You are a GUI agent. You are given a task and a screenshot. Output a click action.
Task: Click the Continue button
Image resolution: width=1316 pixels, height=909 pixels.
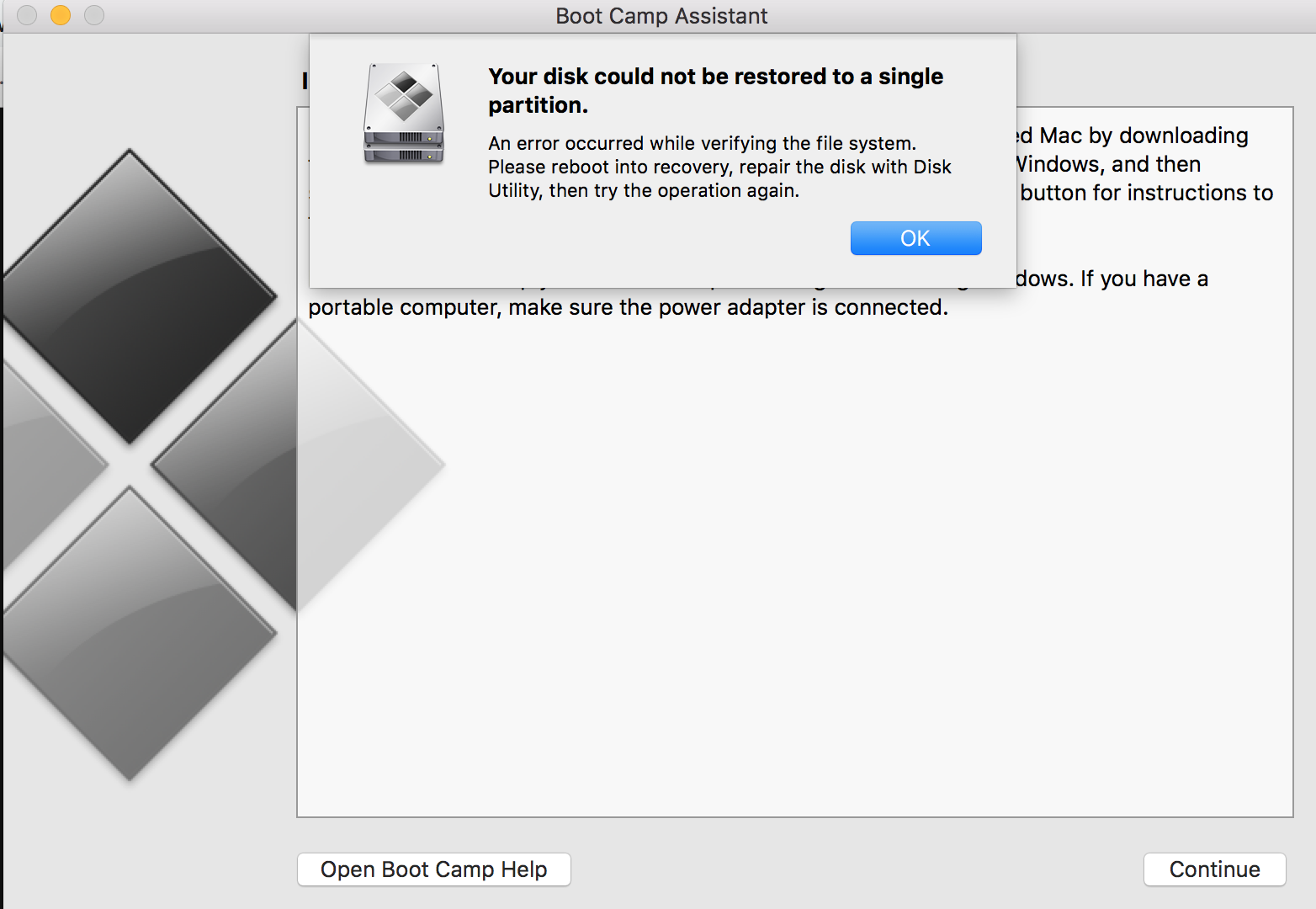coord(1214,869)
